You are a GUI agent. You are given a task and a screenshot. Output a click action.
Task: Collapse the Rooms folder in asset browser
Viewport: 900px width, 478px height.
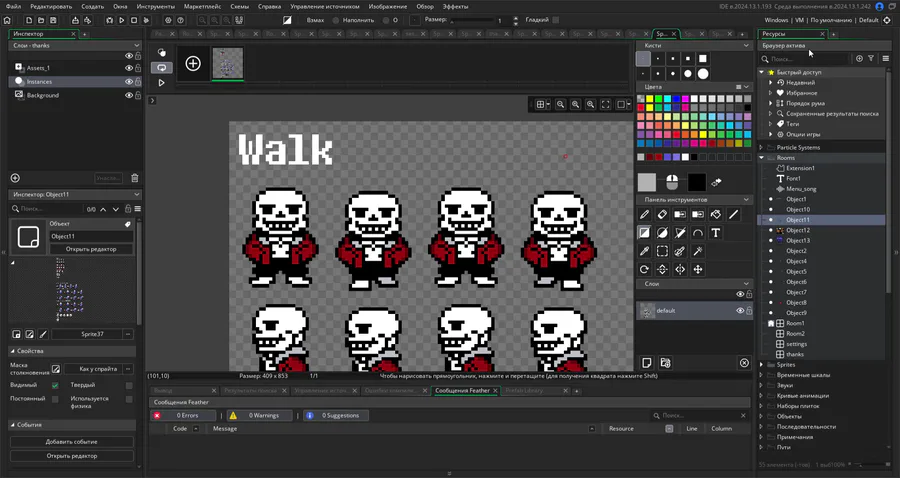(762, 158)
